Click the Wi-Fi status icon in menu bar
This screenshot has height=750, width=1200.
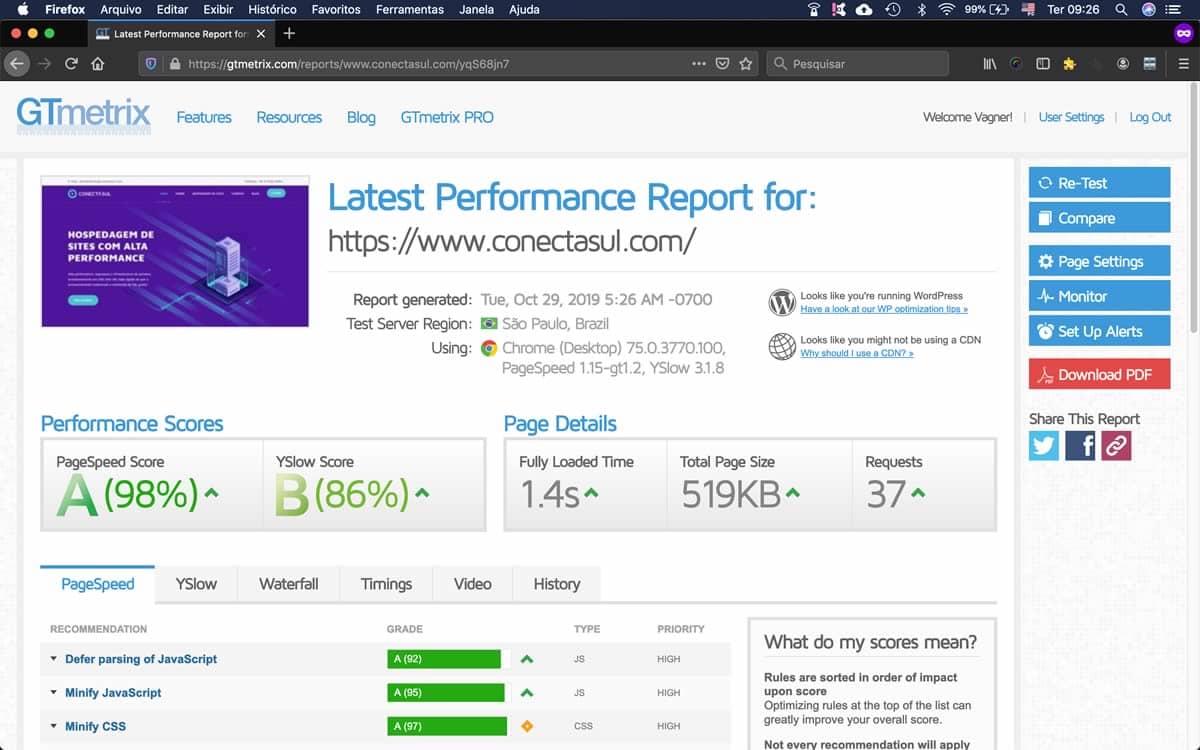pyautogui.click(x=945, y=9)
